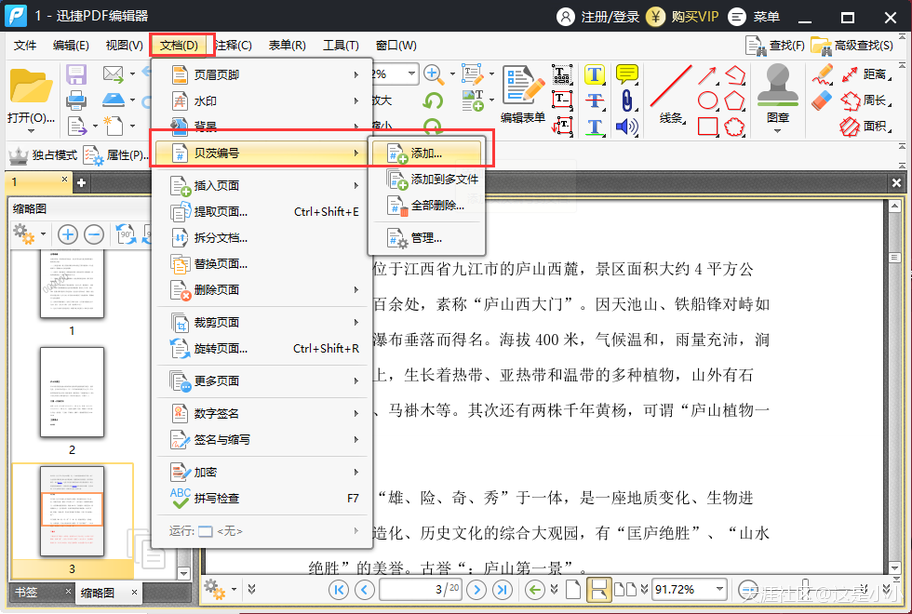Open 管理... submenu entry
This screenshot has height=614, width=912.
coord(426,238)
